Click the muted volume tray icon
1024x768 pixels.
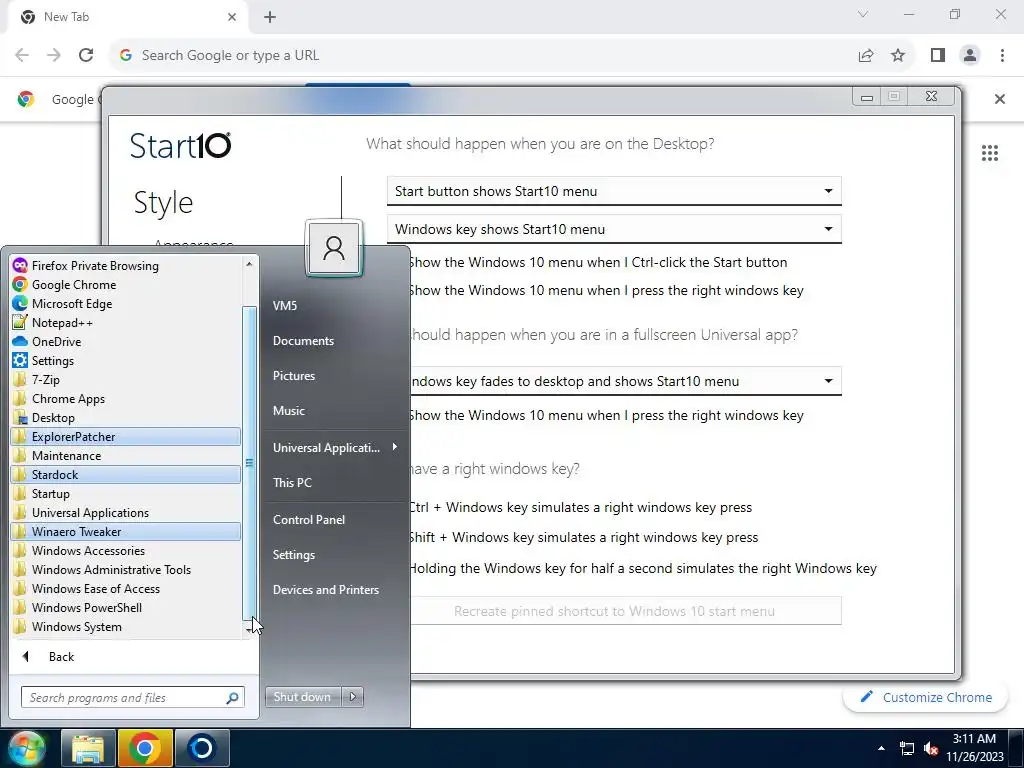click(931, 748)
